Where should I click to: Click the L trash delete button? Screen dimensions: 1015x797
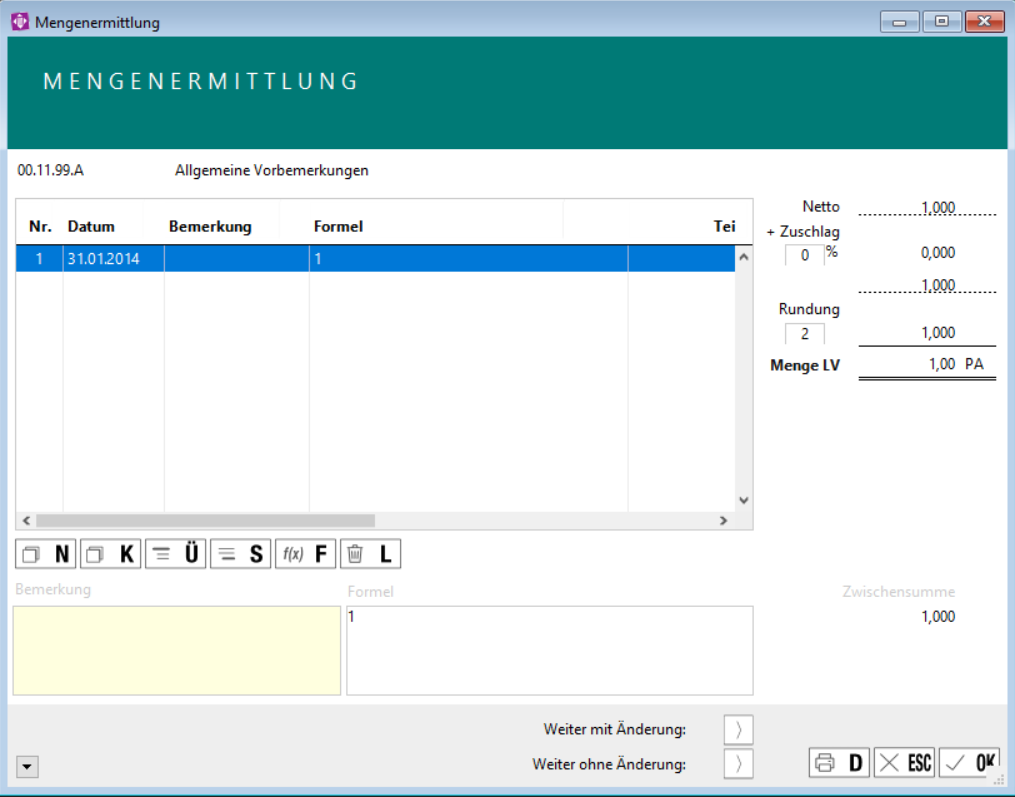coord(371,554)
